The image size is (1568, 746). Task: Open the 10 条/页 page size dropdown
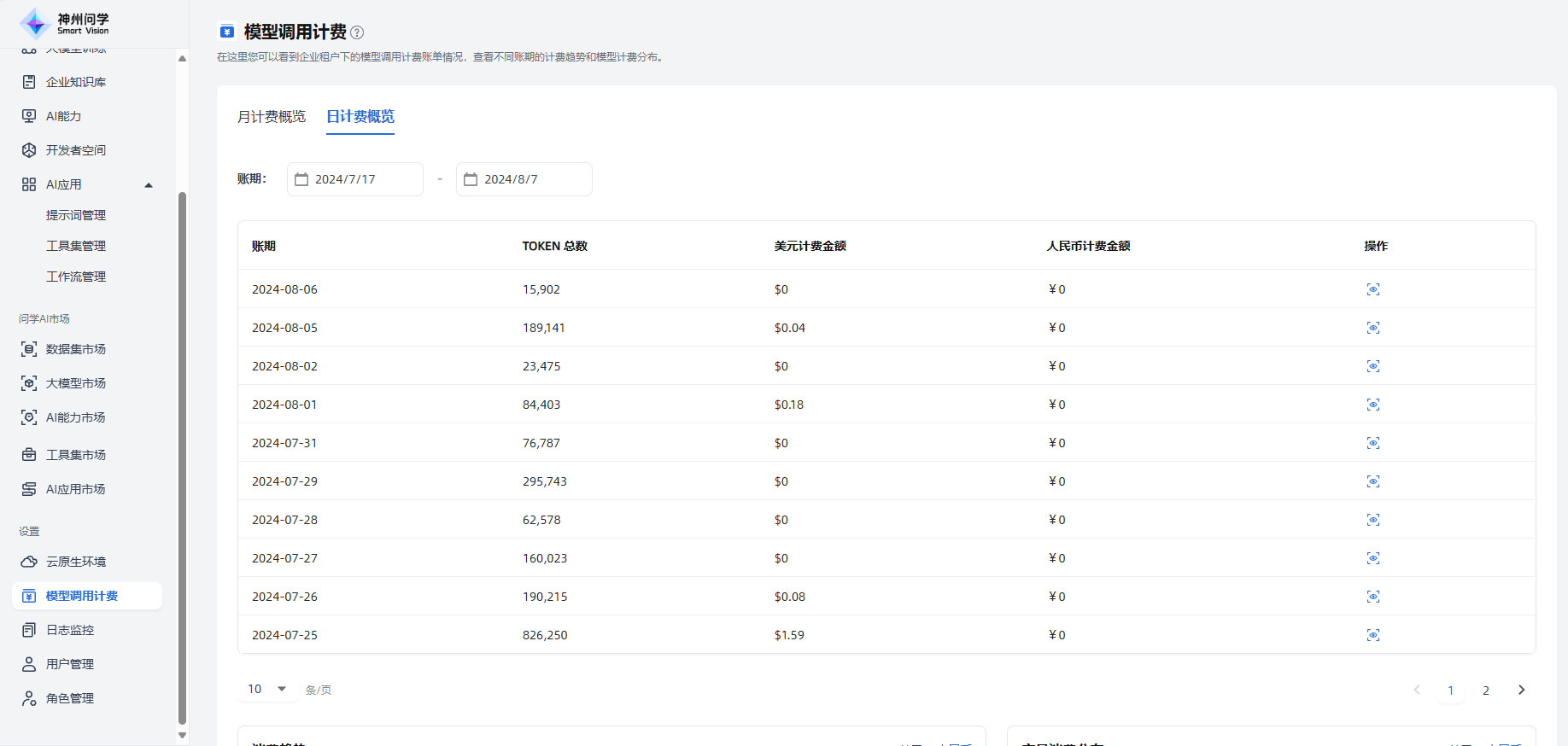(267, 689)
